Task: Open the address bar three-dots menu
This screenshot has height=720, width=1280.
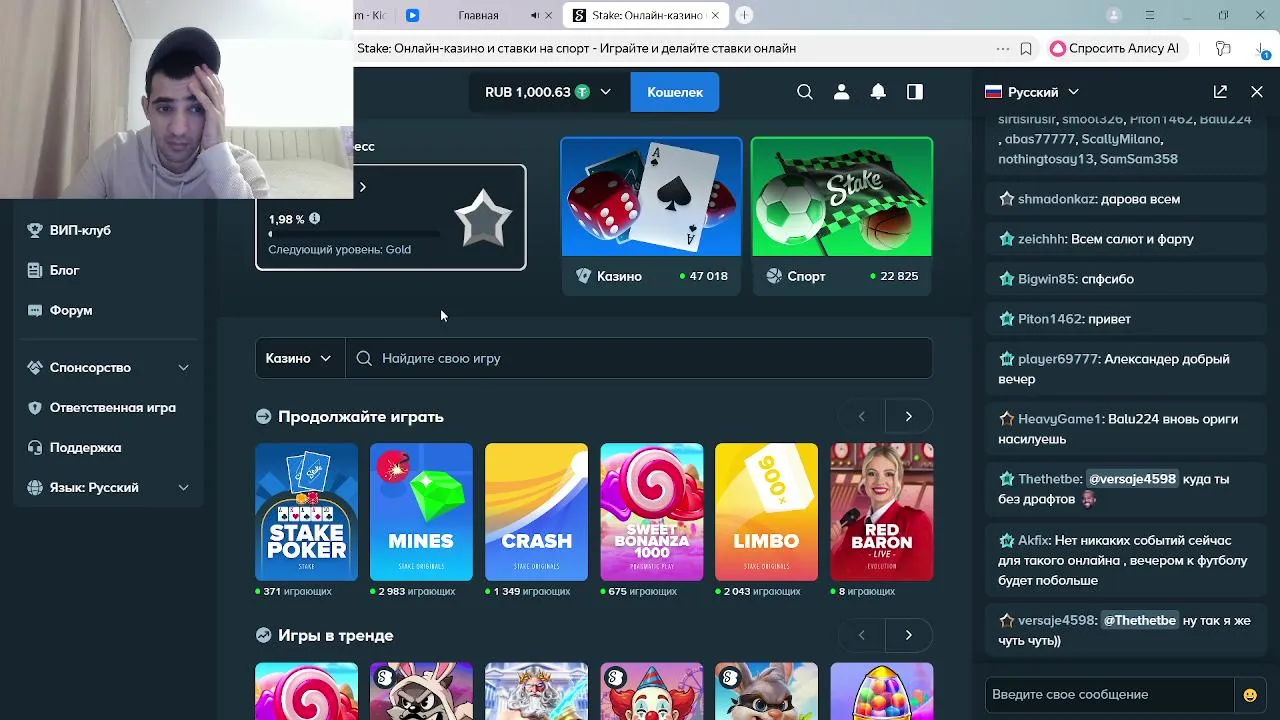Action: [1003, 48]
